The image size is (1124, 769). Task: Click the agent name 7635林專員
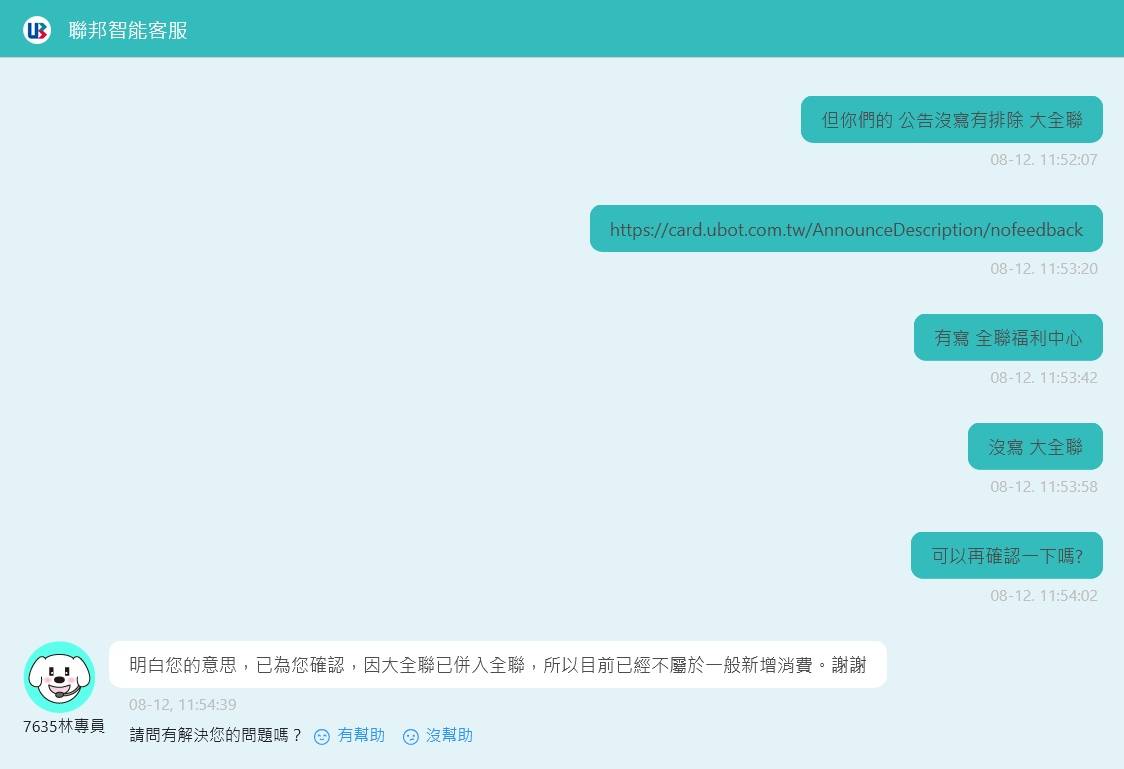[64, 726]
